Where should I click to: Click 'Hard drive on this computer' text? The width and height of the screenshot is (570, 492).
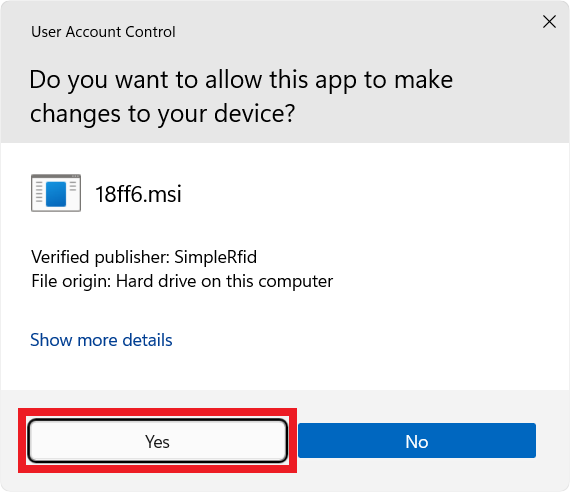[224, 281]
